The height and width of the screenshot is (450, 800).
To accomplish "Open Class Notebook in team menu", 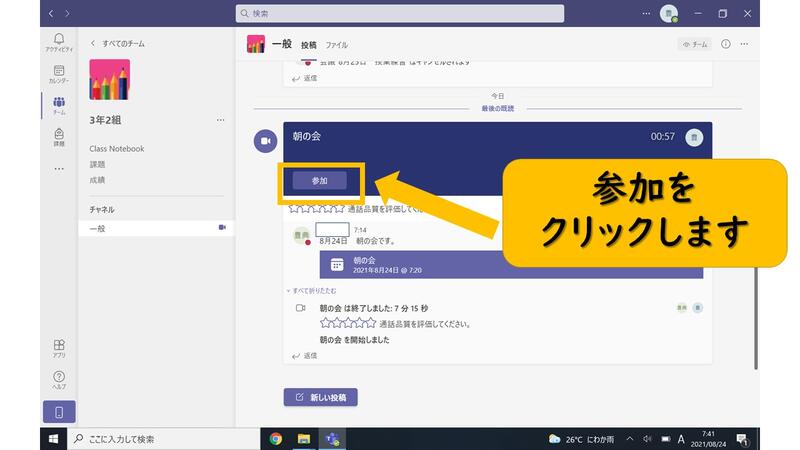I will pos(117,149).
